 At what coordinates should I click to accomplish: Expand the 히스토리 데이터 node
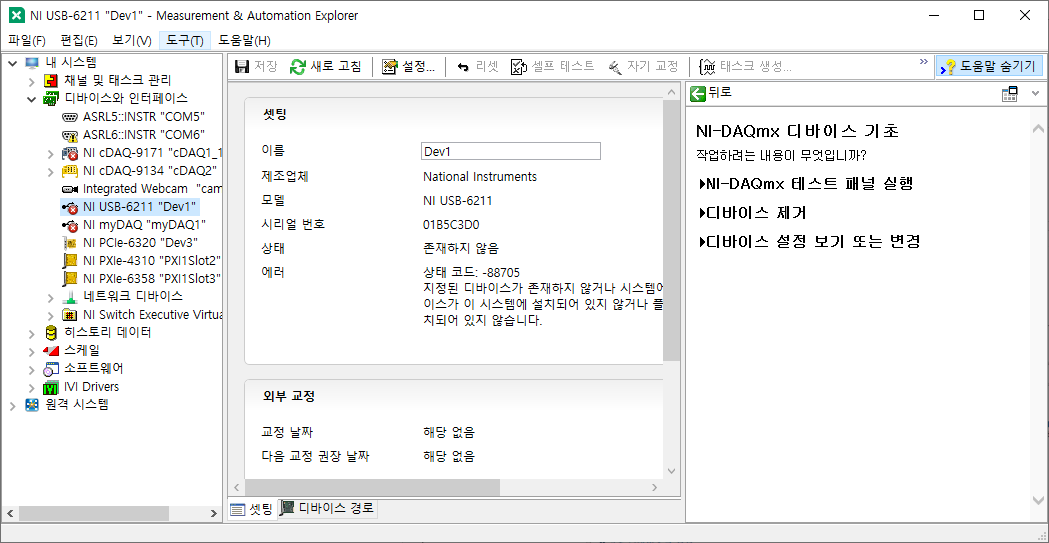pyautogui.click(x=31, y=333)
